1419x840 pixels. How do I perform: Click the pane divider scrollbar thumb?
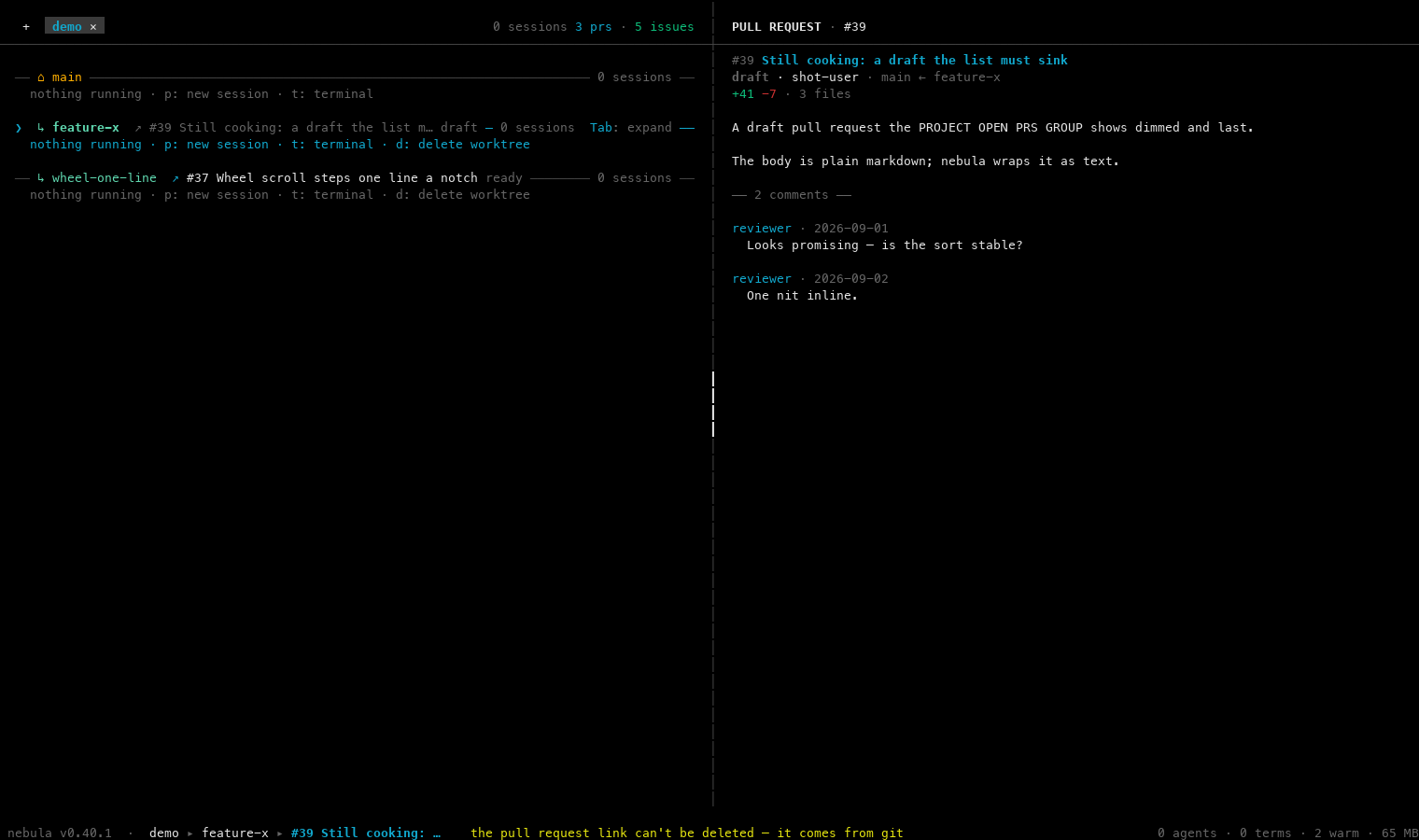pyautogui.click(x=713, y=404)
